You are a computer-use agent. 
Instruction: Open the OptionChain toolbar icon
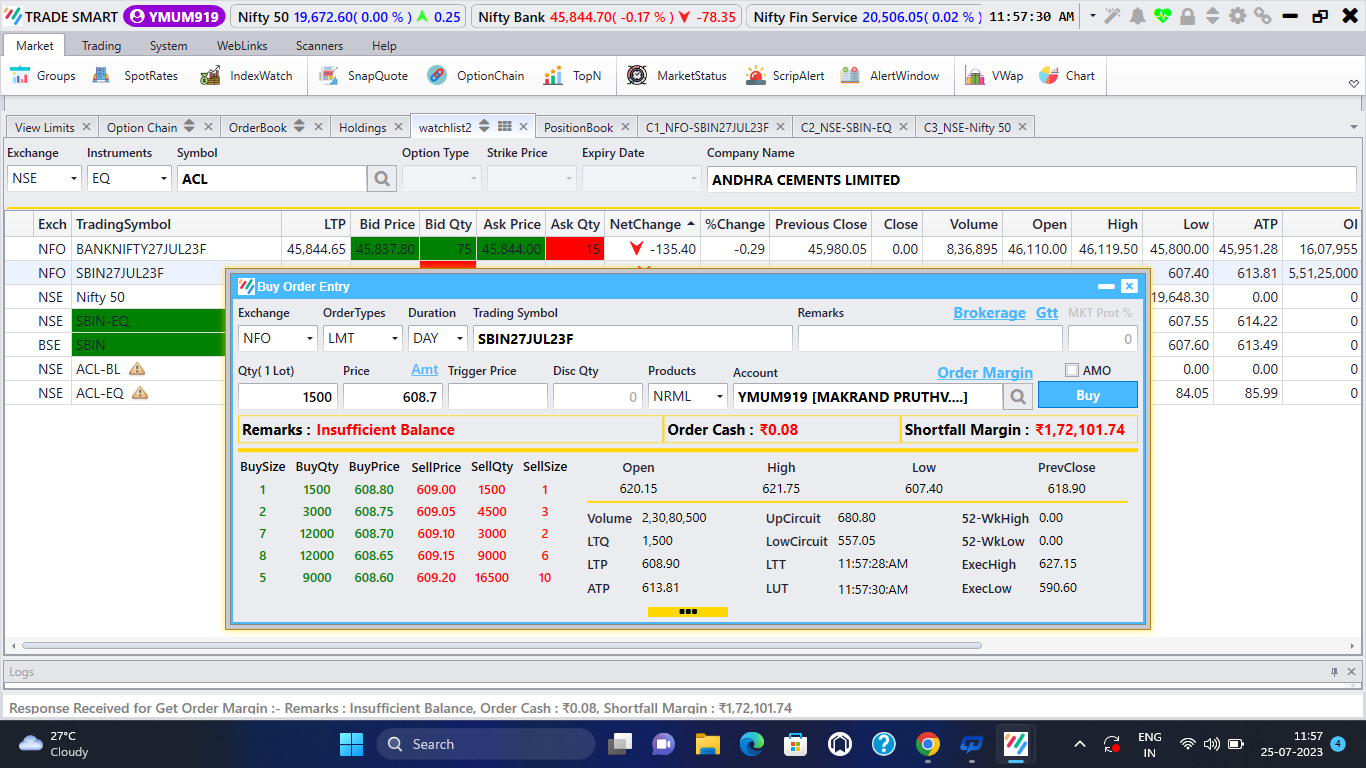tap(476, 76)
